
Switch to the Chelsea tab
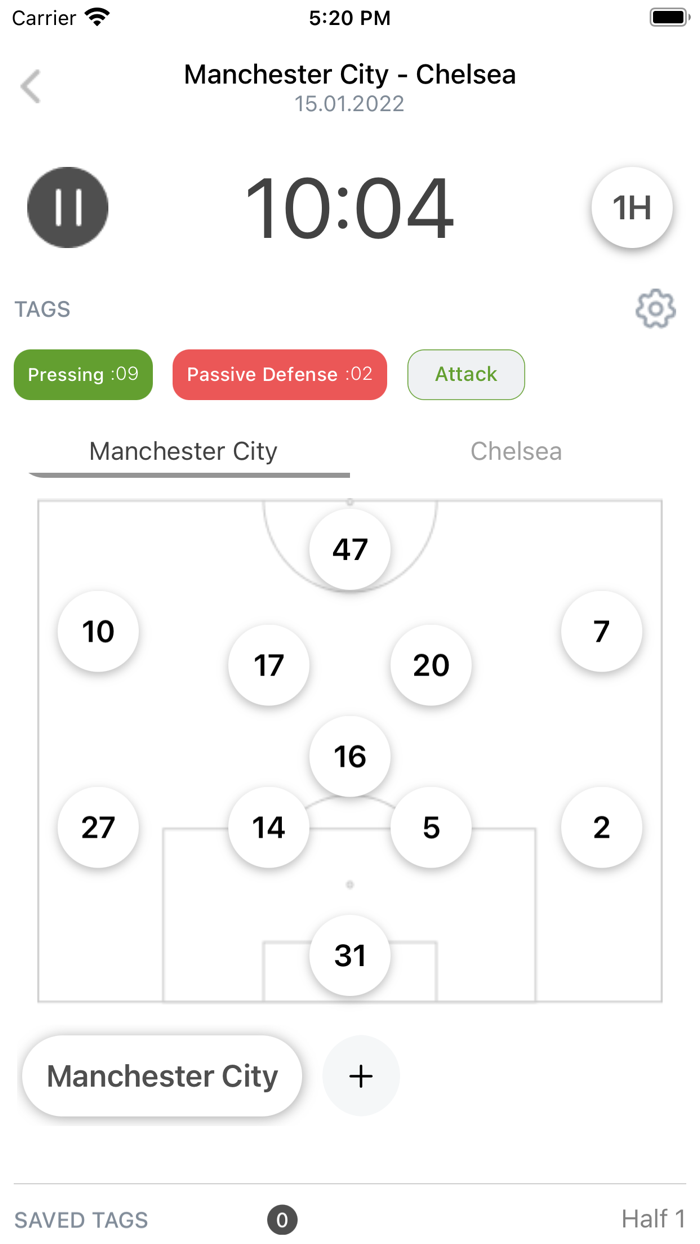click(516, 451)
